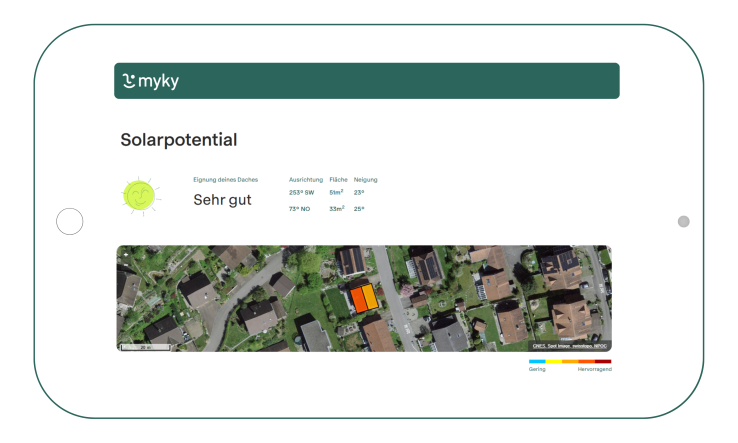Click the Solarpotential heading
Image resolution: width=738 pixels, height=443 pixels.
point(179,140)
